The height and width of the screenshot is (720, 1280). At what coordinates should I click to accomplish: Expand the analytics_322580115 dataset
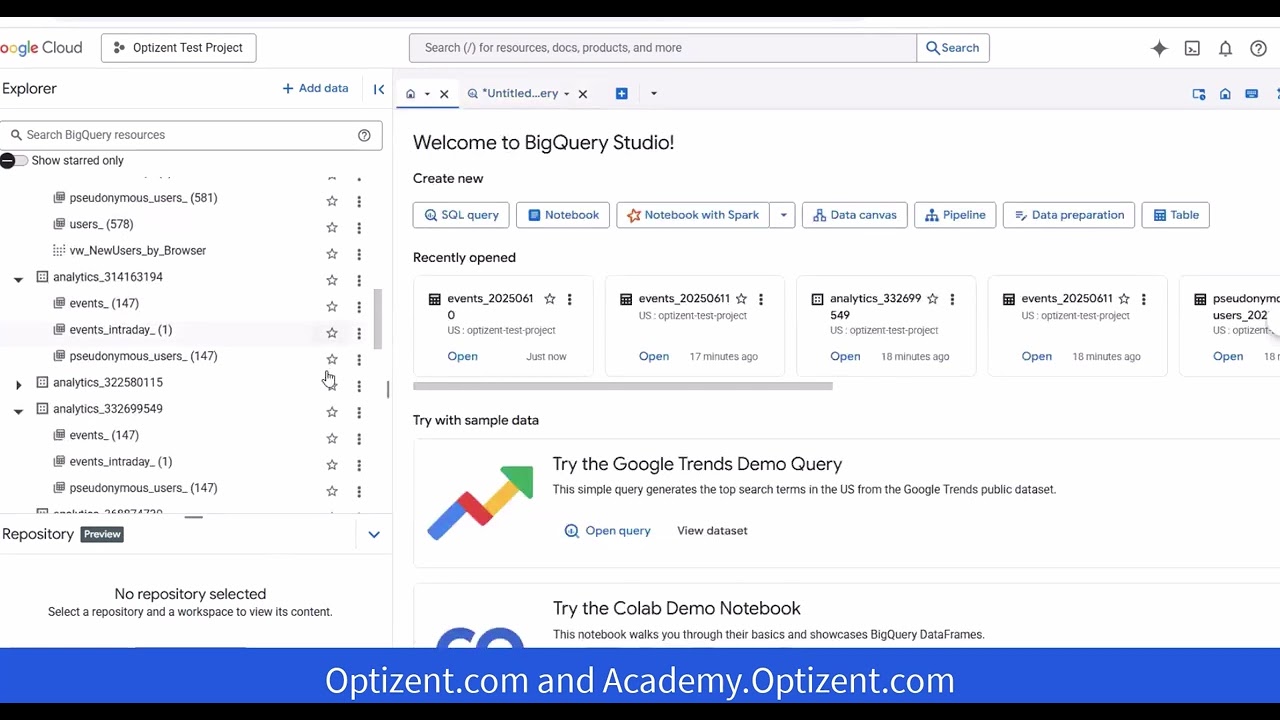tap(18, 384)
